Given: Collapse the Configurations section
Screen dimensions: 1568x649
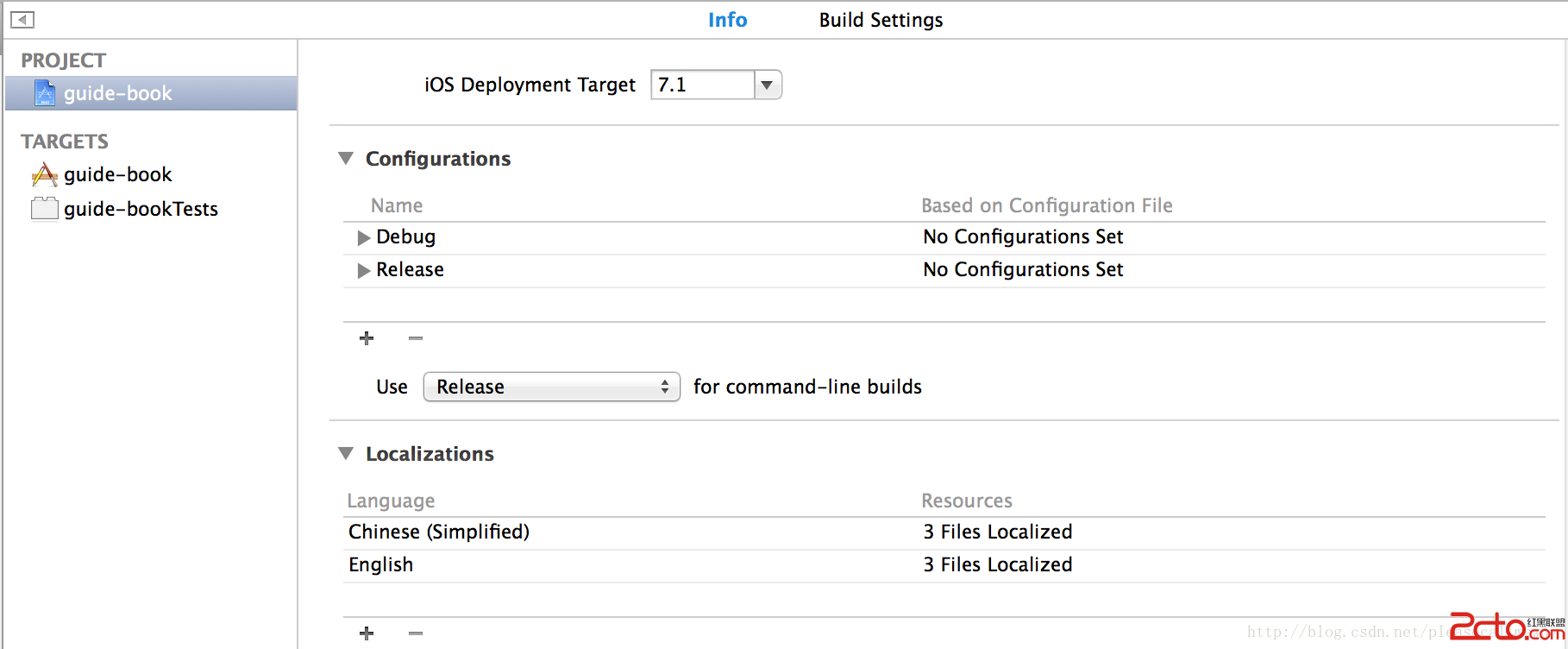Looking at the screenshot, I should click(x=346, y=159).
